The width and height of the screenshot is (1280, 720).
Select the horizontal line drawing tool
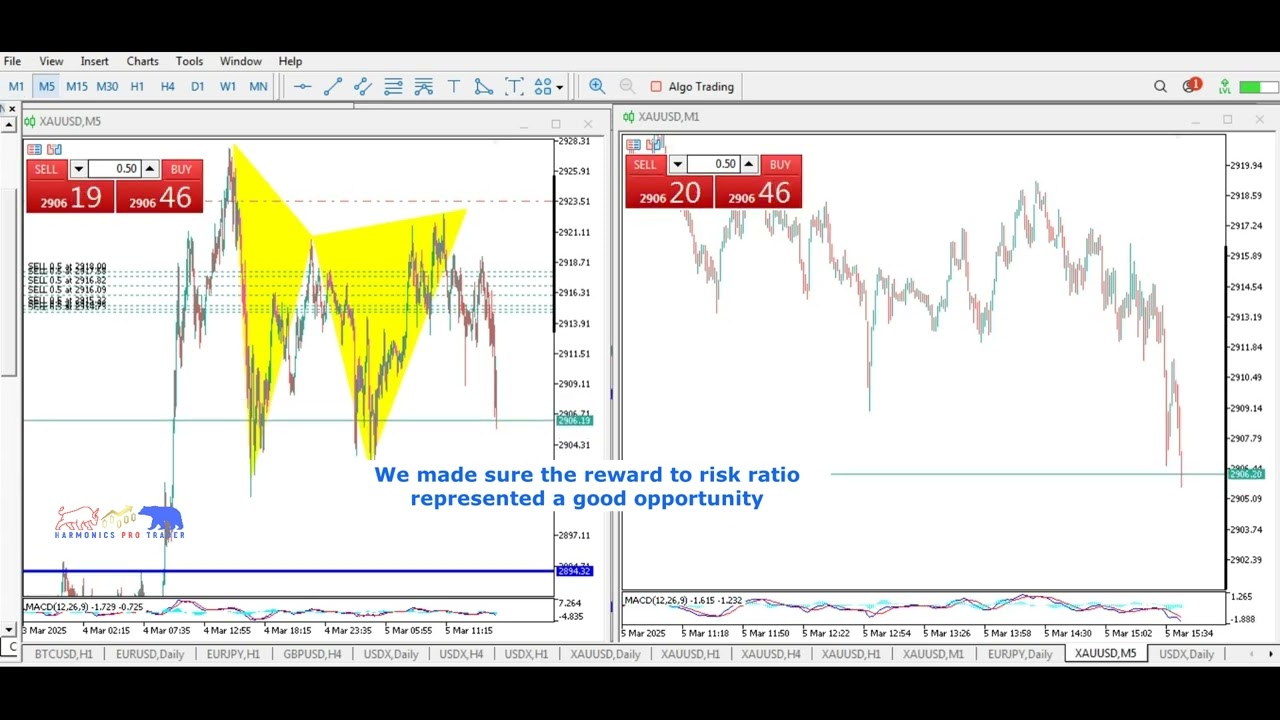point(302,87)
